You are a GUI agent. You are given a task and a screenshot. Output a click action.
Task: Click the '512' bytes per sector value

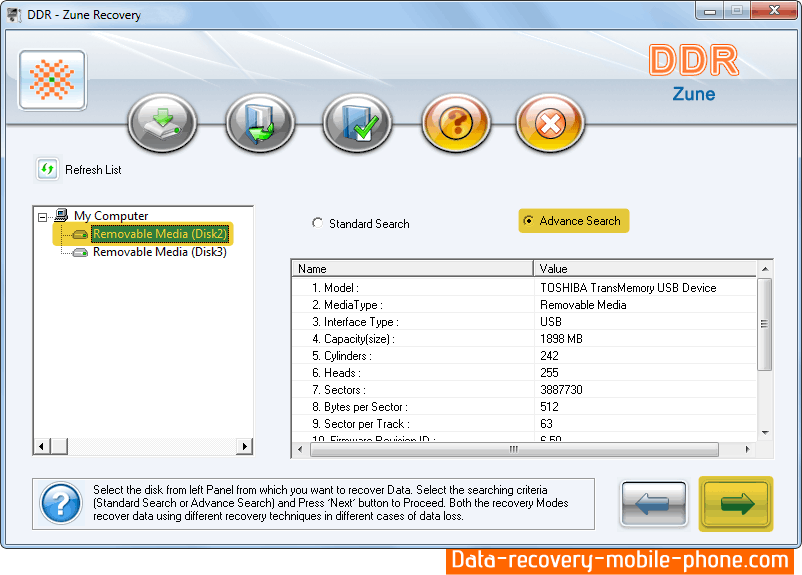[549, 407]
